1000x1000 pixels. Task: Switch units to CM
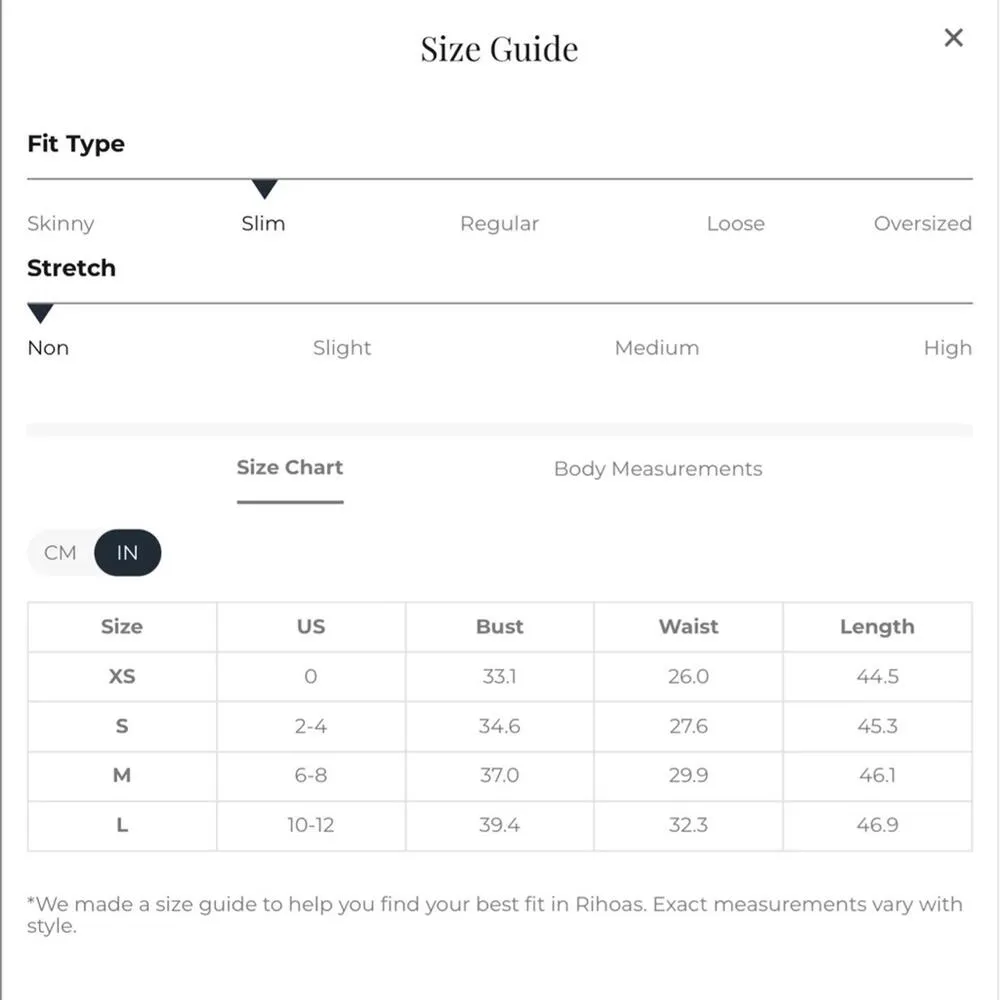coord(60,552)
